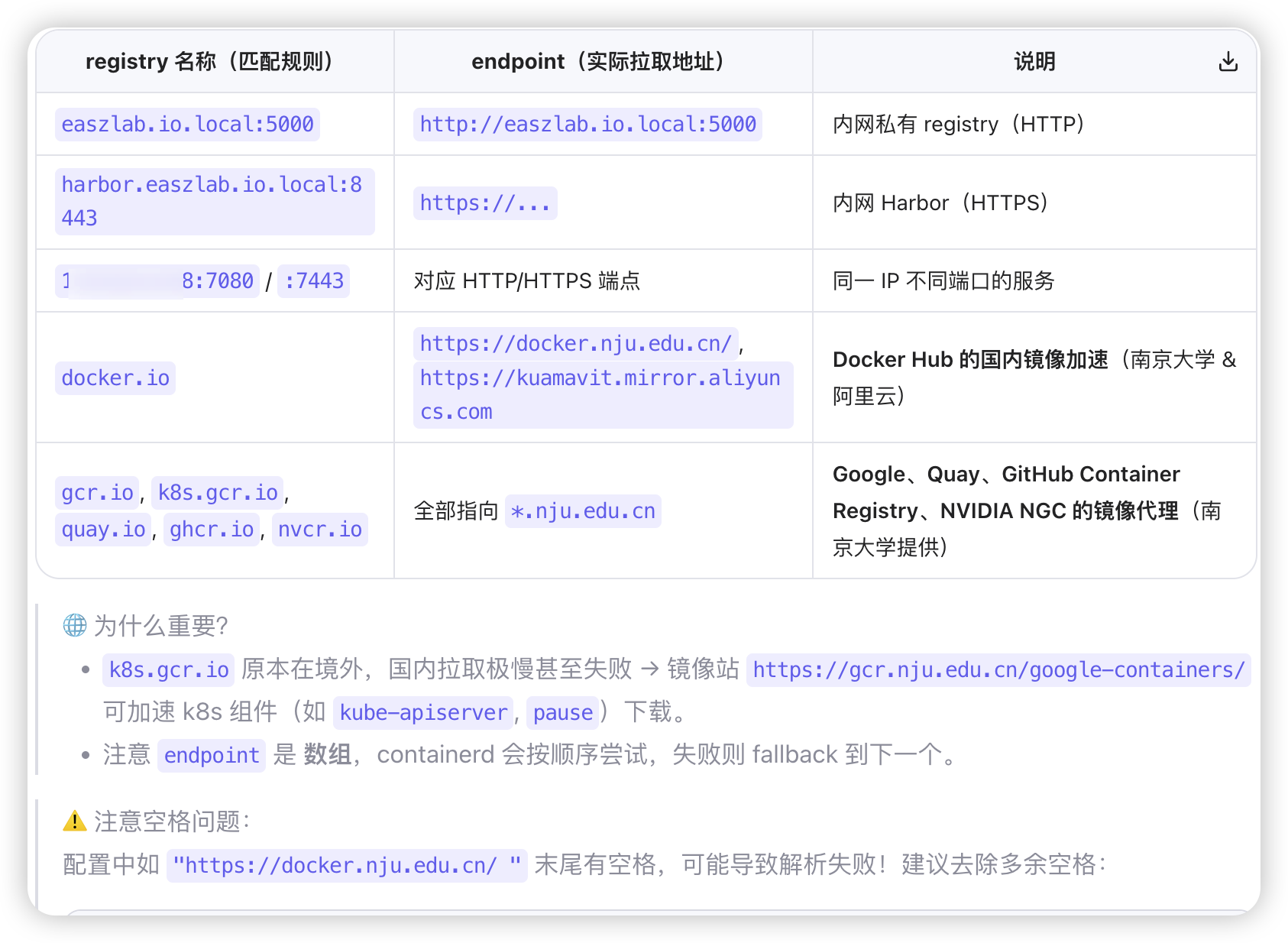
Task: Click k8s.gcr.io code in the bullet list
Action: click(x=169, y=669)
